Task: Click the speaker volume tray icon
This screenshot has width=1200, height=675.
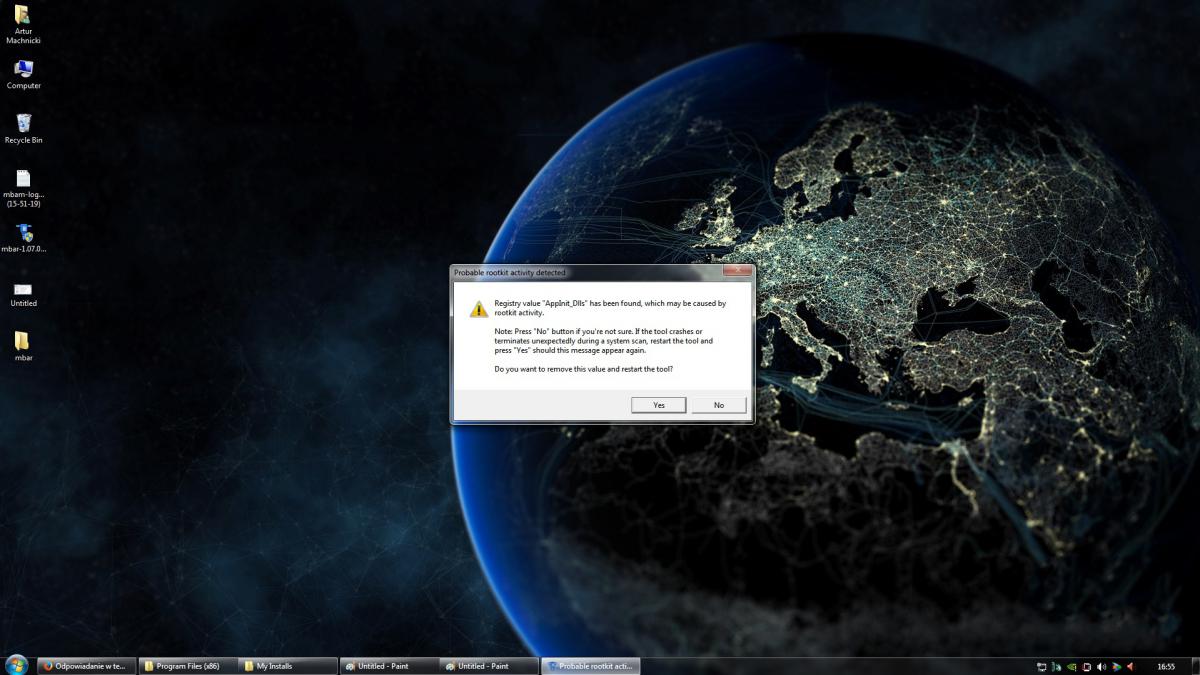Action: point(1101,667)
